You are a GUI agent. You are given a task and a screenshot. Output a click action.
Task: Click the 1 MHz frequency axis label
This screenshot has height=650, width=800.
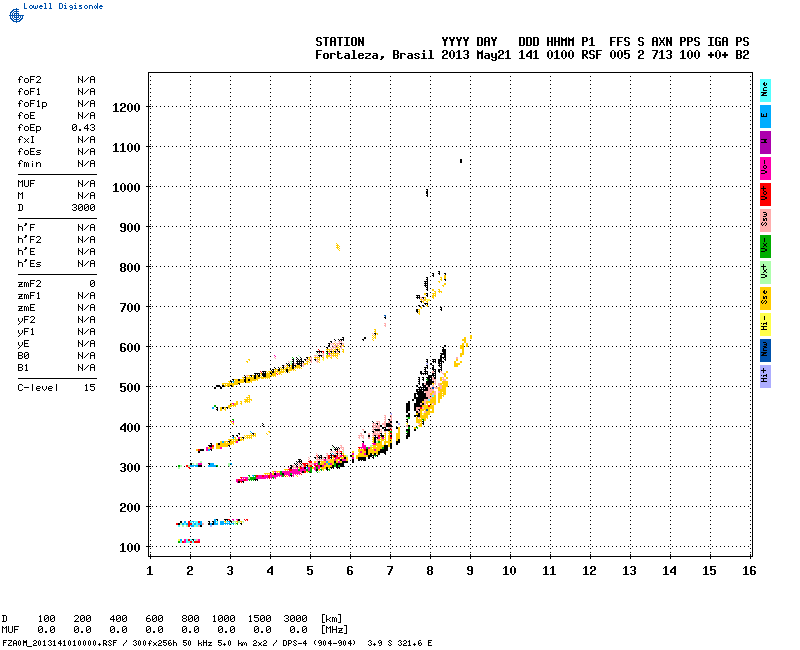click(x=149, y=571)
